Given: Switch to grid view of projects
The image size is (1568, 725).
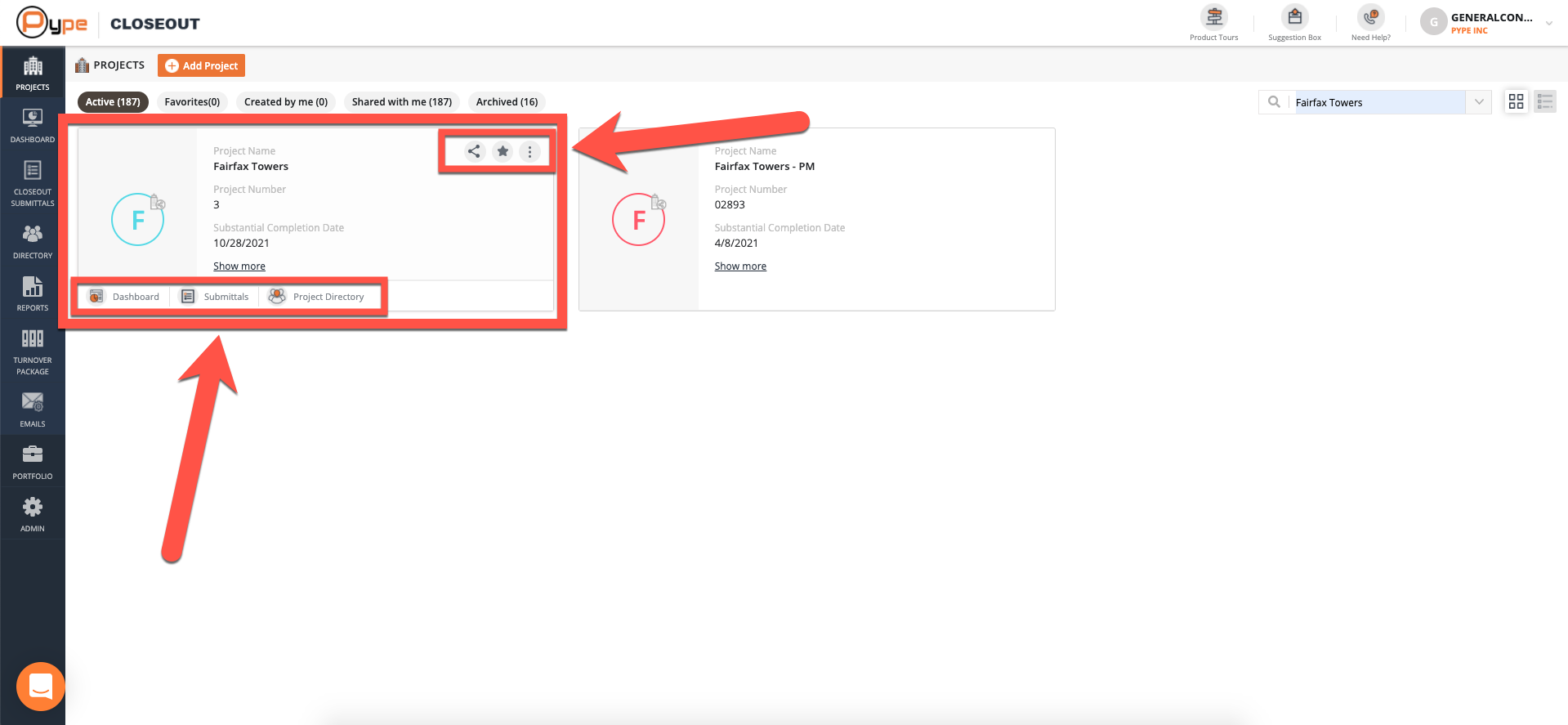Looking at the screenshot, I should click(1517, 101).
